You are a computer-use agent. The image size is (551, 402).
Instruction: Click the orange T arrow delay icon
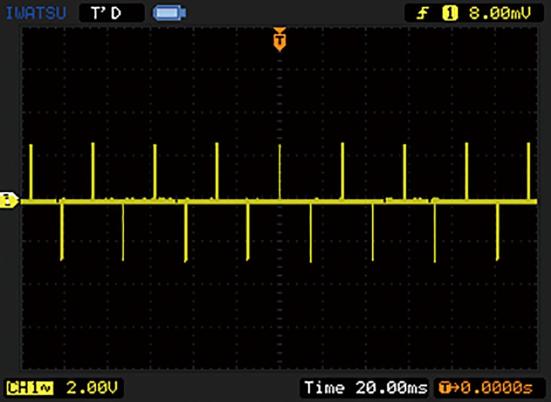[x=449, y=388]
